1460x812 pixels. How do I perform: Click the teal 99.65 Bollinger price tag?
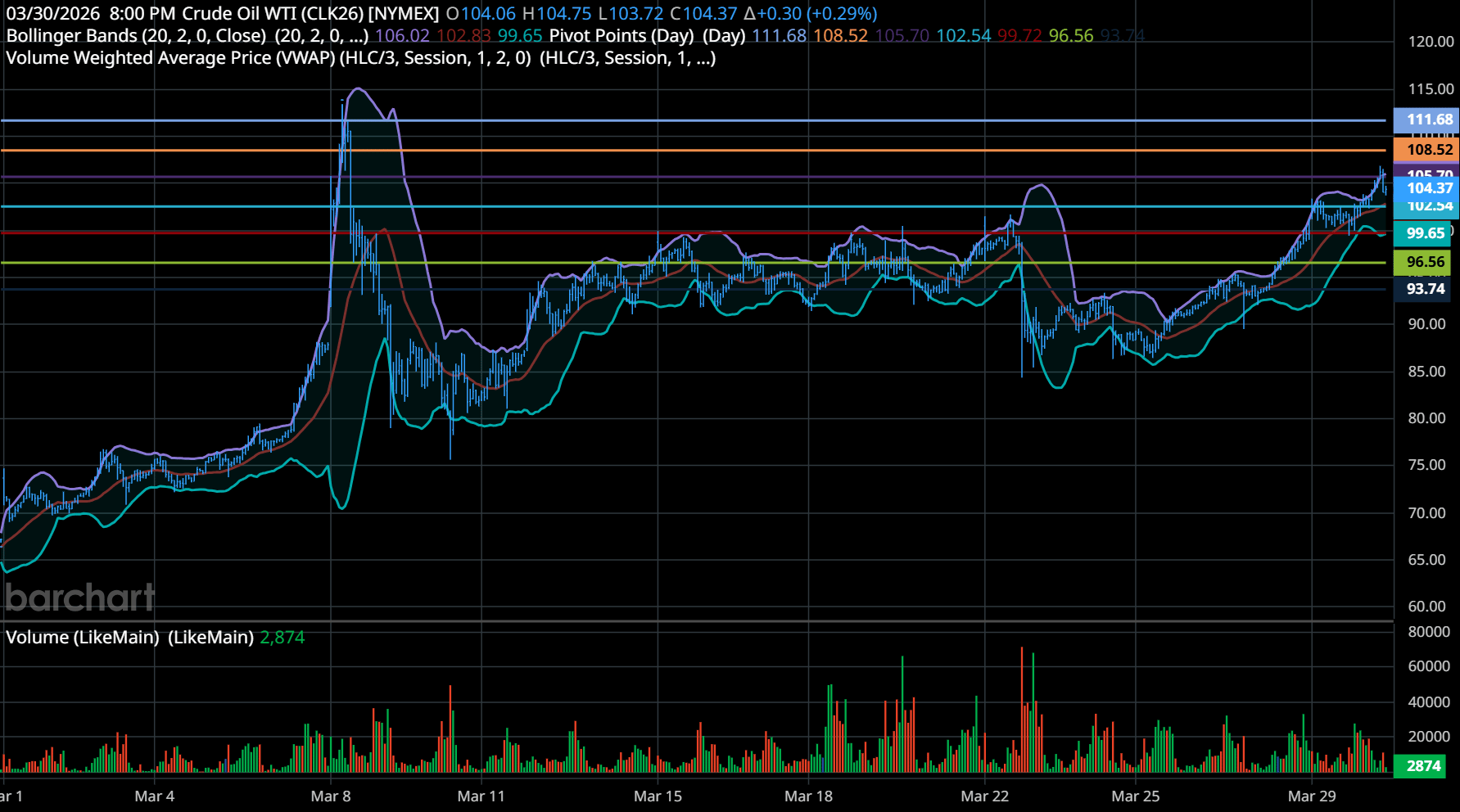click(1425, 233)
